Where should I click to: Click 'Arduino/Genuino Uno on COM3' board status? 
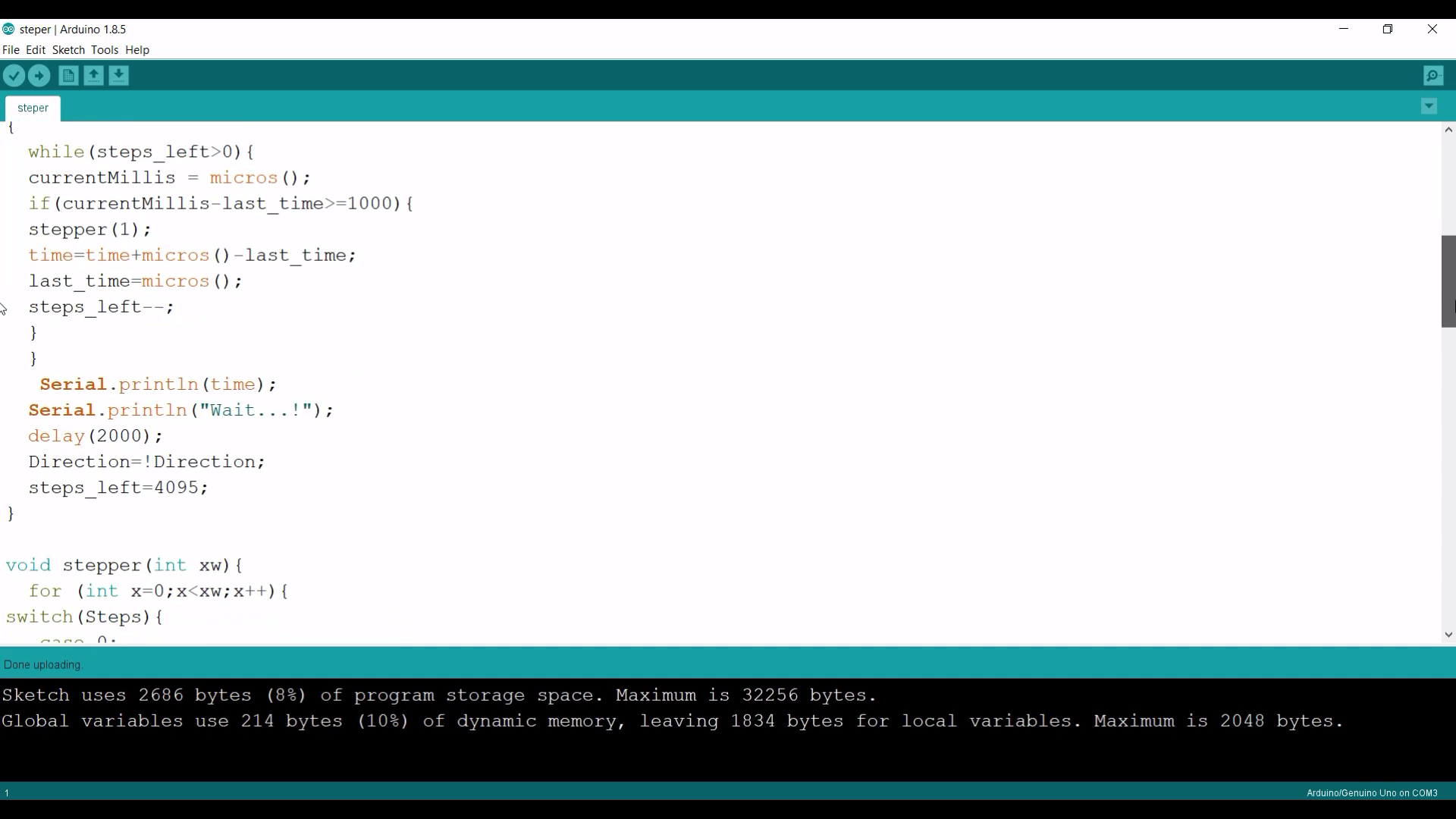point(1372,793)
